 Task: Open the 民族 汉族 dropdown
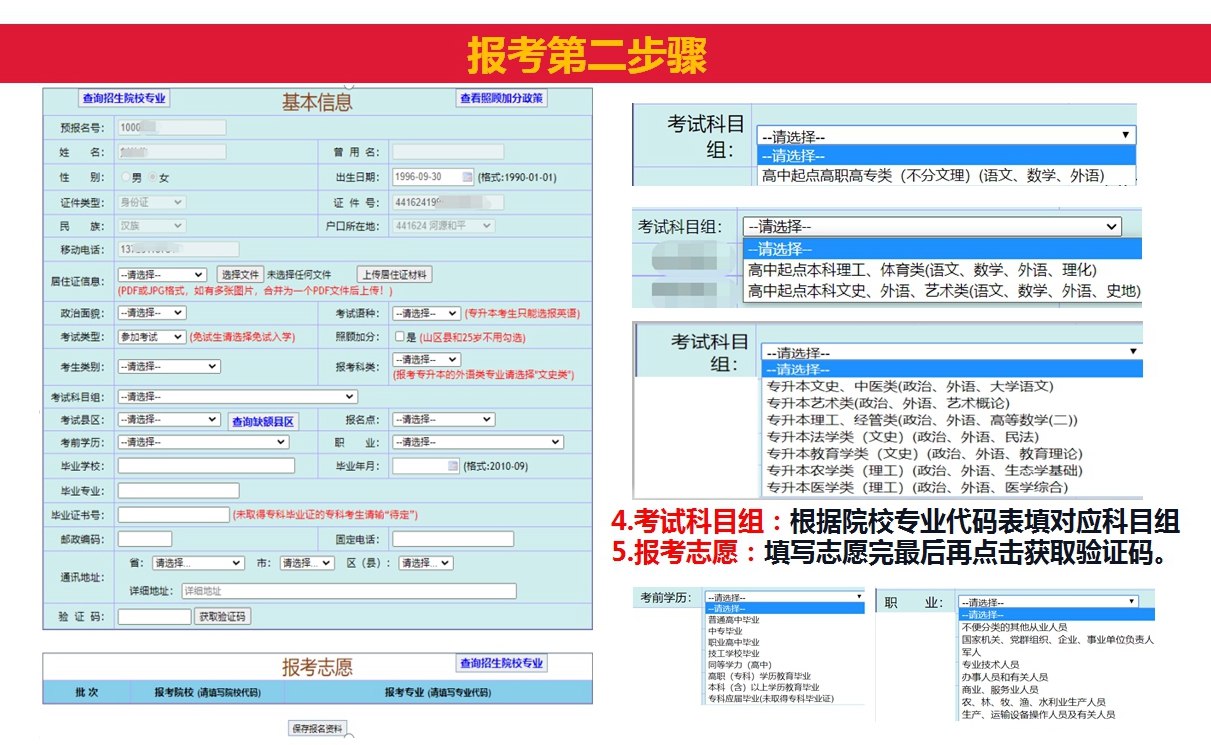click(x=151, y=226)
